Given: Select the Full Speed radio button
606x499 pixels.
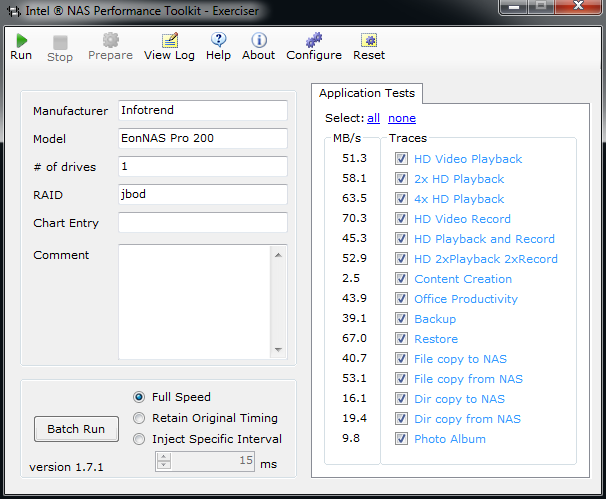Looking at the screenshot, I should click(x=139, y=397).
